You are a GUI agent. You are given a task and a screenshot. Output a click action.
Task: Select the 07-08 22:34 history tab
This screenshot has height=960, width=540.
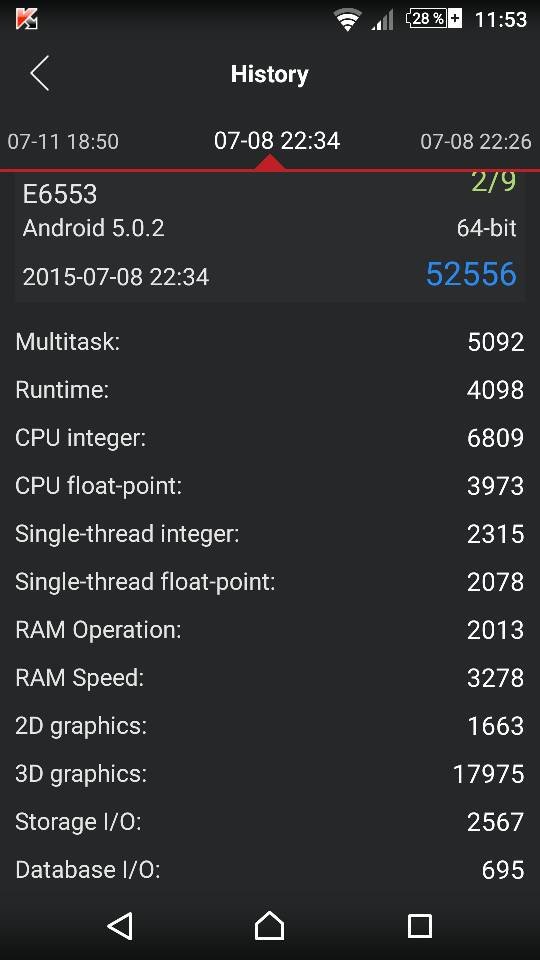pos(277,141)
